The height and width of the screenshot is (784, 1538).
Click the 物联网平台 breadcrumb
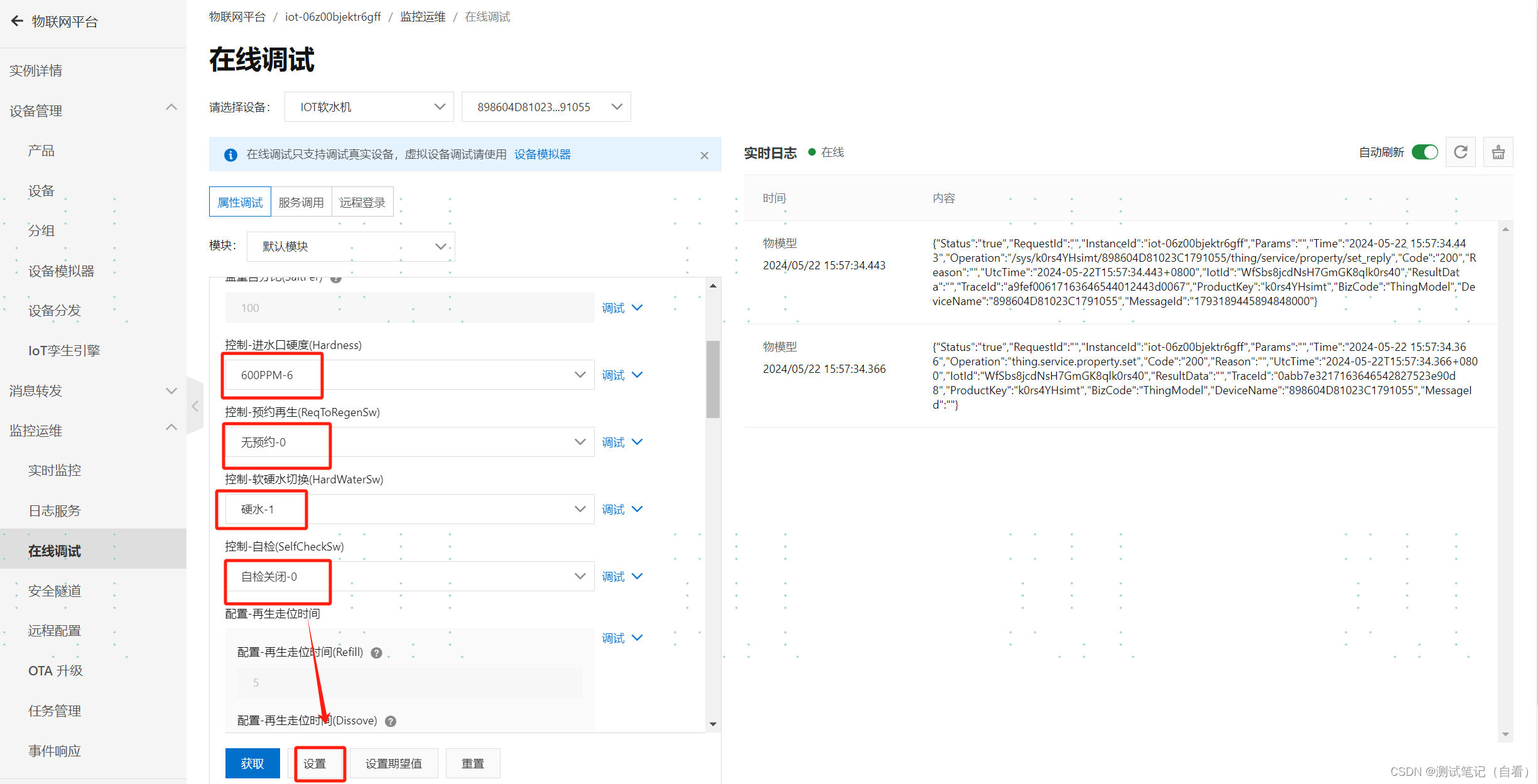pos(237,17)
